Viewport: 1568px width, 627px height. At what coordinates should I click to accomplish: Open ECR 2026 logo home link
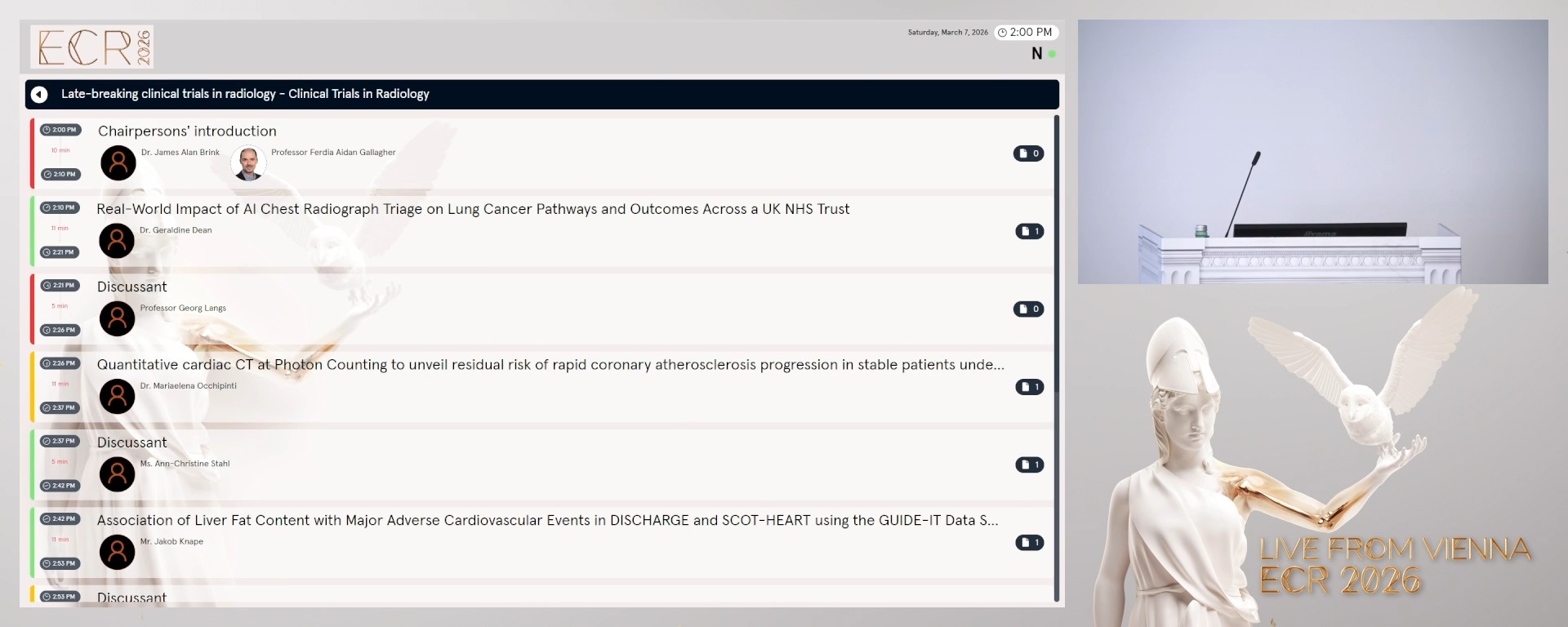pyautogui.click(x=92, y=47)
